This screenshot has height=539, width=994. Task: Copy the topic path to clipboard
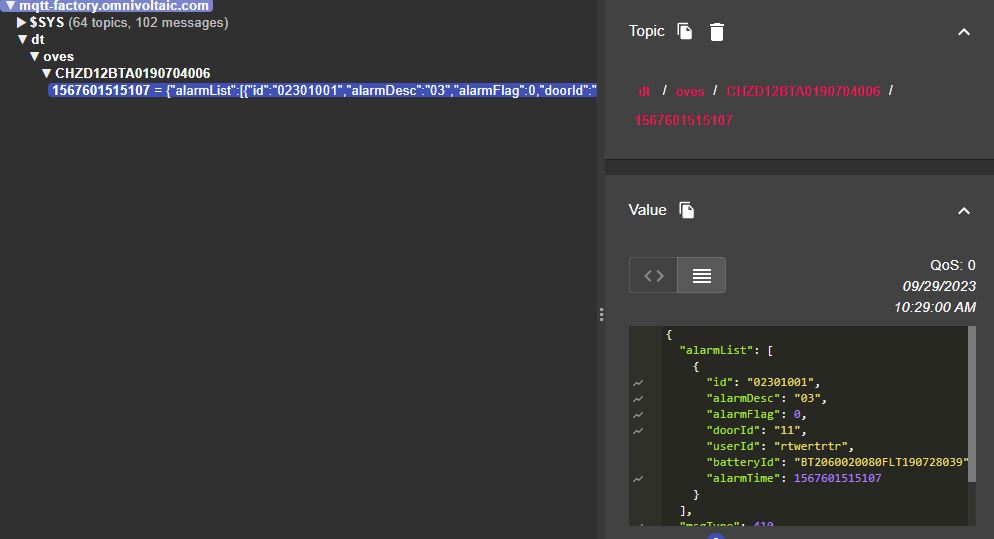[x=685, y=32]
